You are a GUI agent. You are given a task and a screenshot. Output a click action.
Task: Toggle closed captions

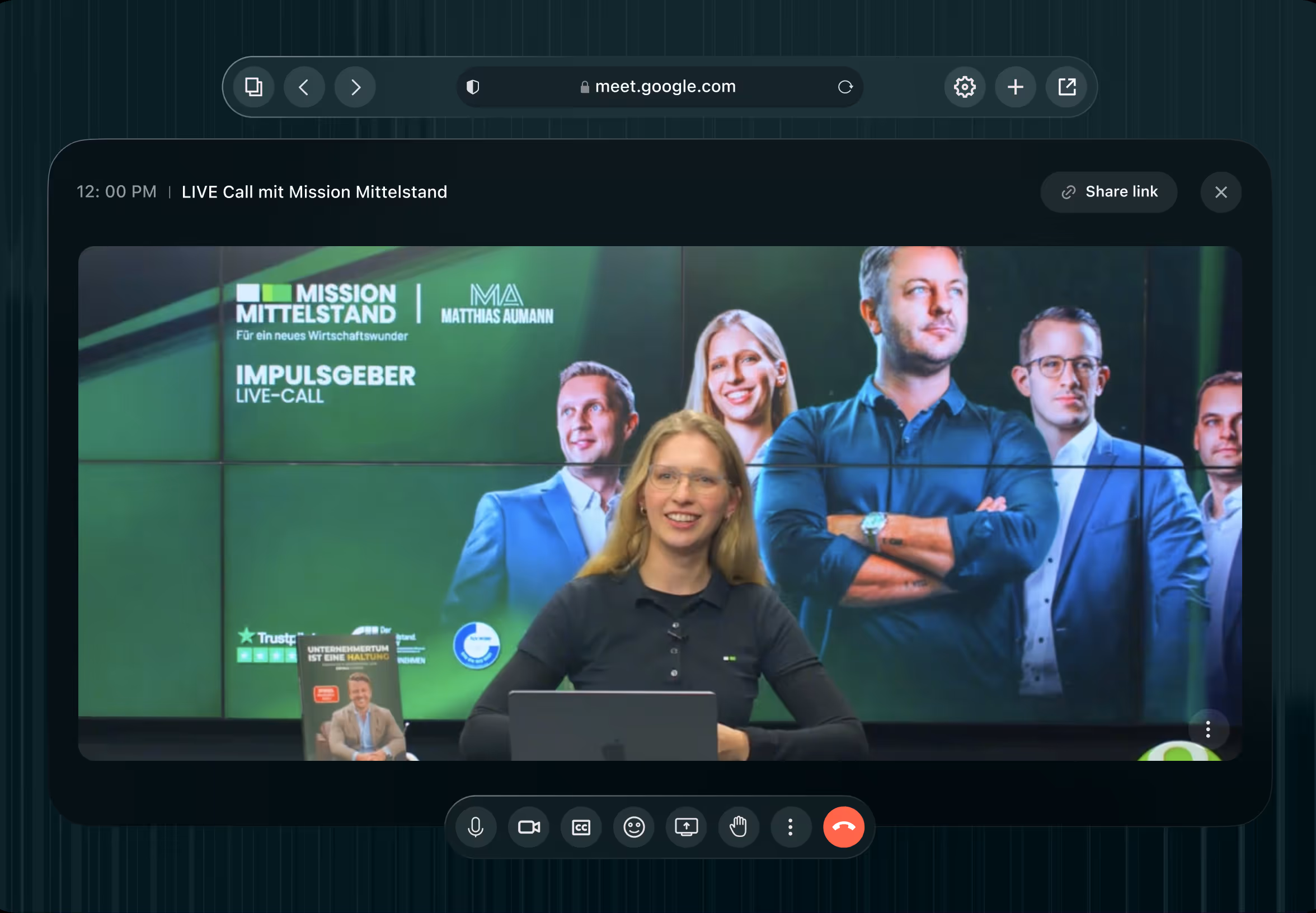tap(581, 827)
